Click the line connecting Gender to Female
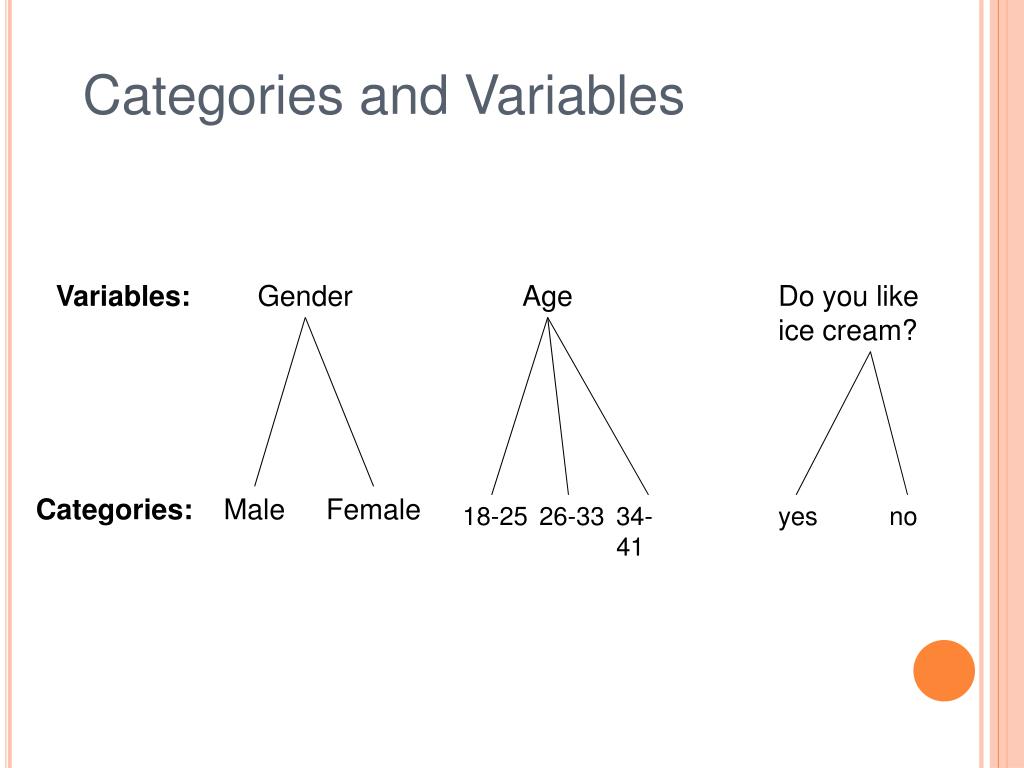This screenshot has height=768, width=1024. pos(340,402)
